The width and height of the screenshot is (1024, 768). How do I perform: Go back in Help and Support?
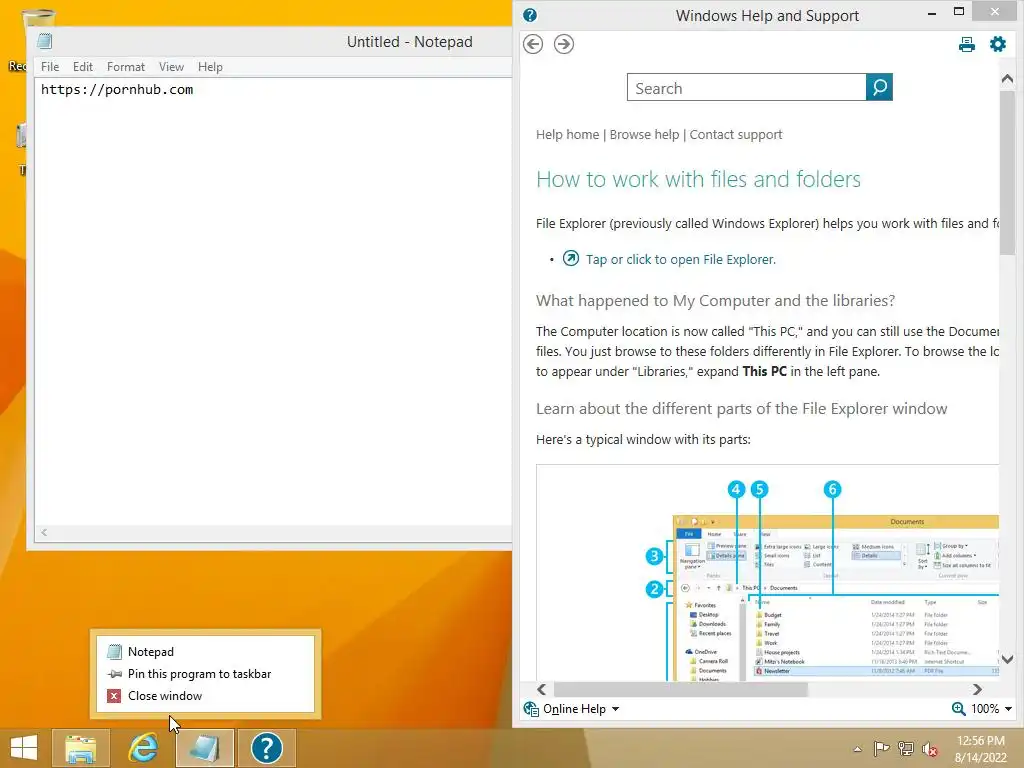[533, 44]
